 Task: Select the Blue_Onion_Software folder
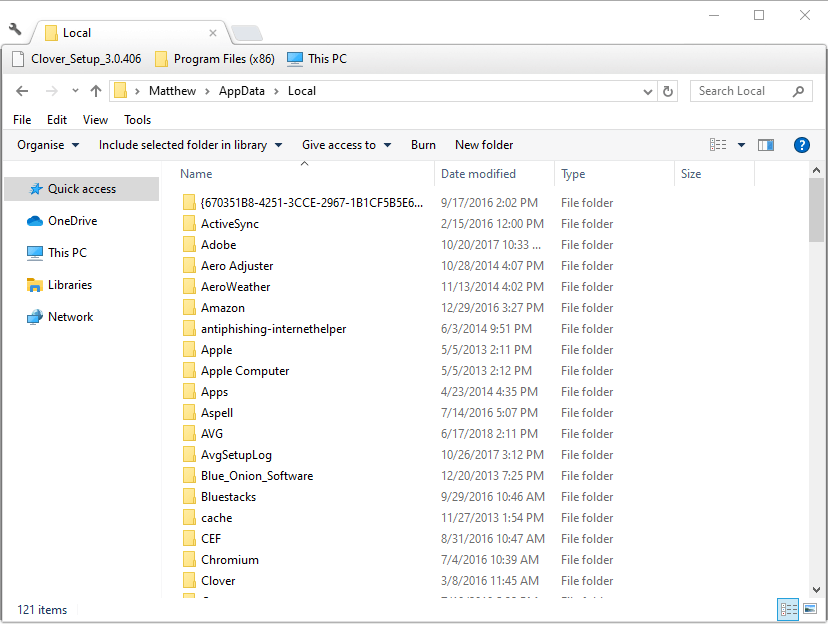[257, 476]
